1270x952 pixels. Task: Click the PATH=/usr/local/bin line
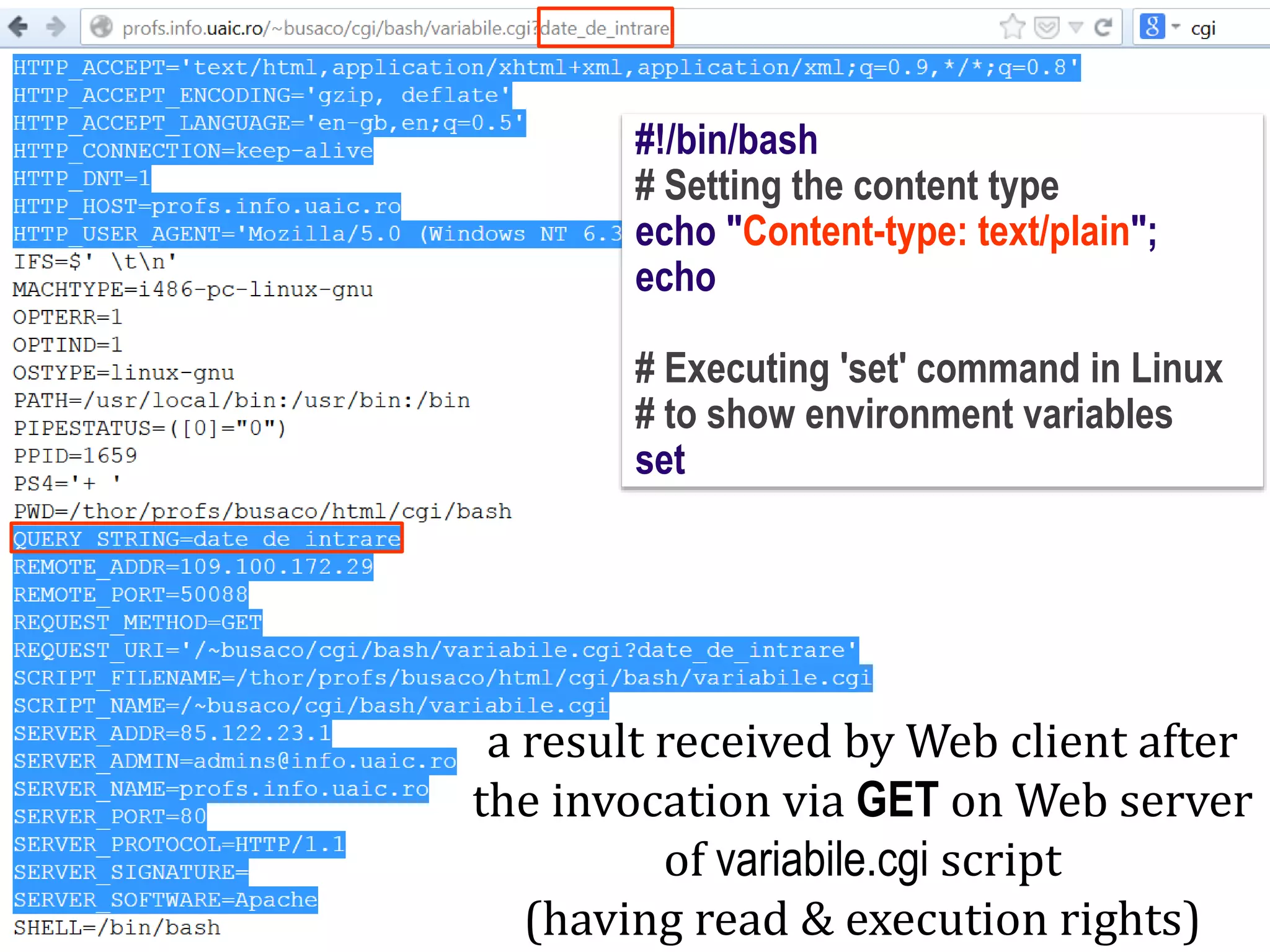click(x=242, y=401)
